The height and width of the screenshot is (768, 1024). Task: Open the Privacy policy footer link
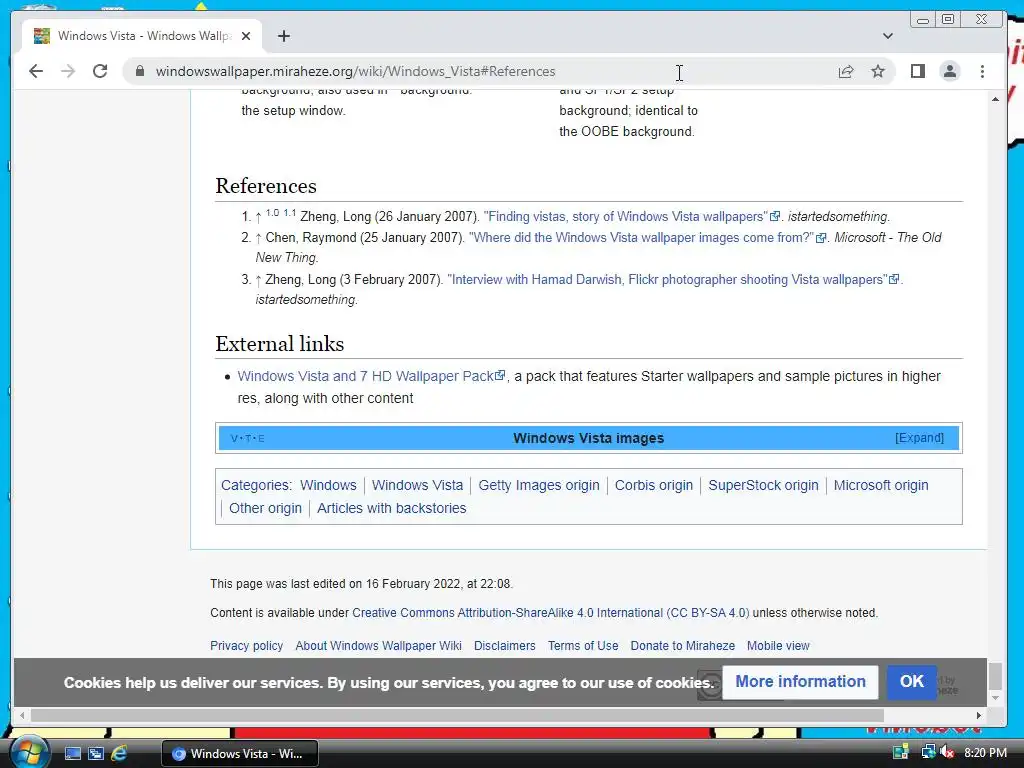246,645
